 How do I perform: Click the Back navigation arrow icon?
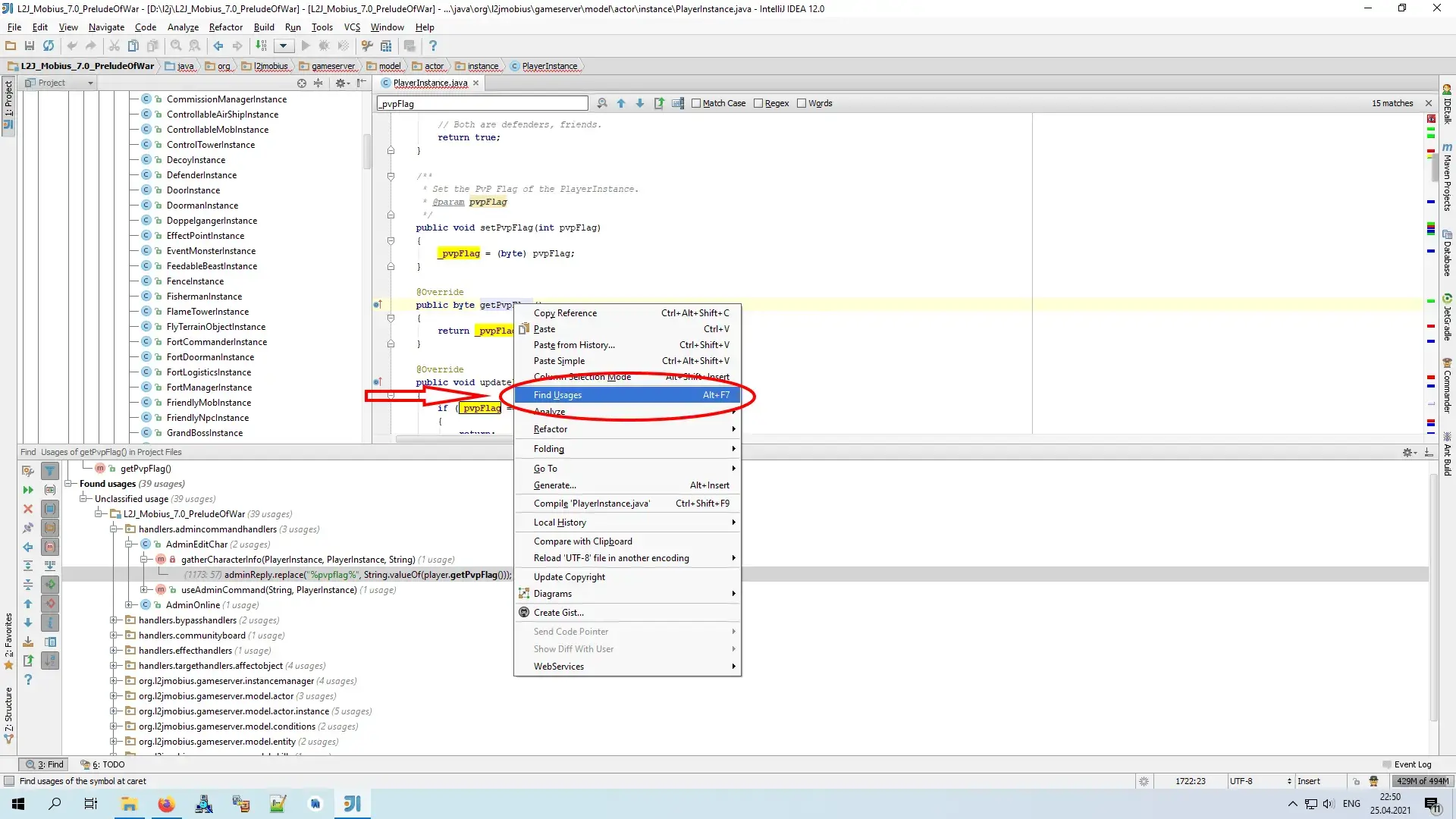tap(218, 46)
